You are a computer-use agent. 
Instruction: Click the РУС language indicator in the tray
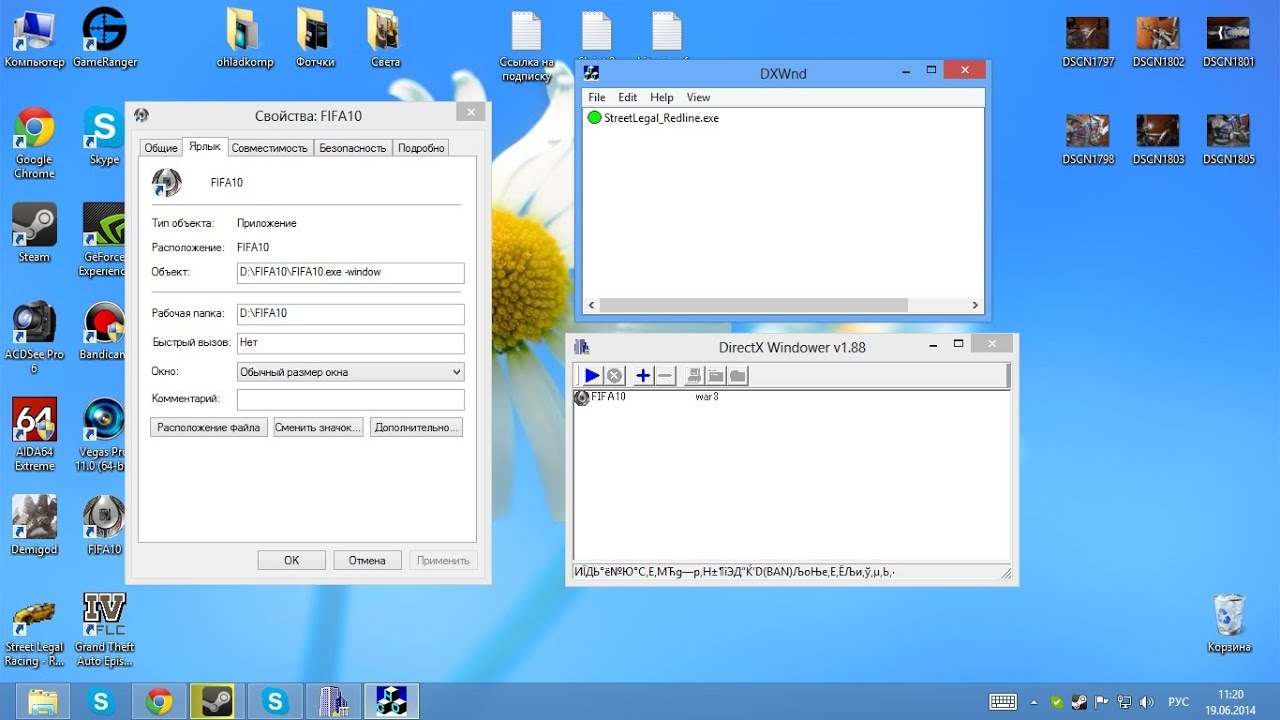(x=1179, y=702)
